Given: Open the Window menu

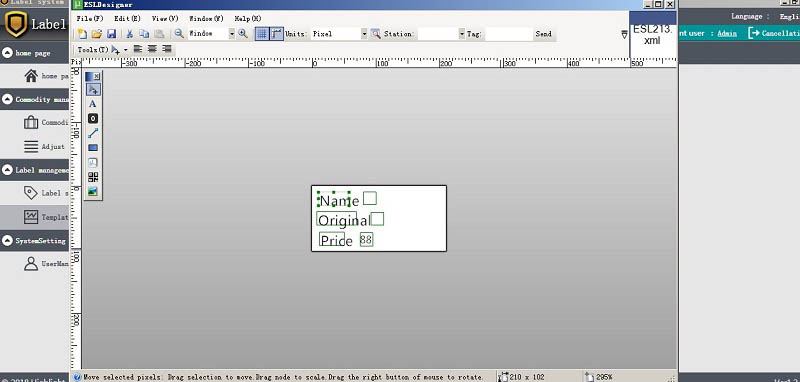Looking at the screenshot, I should (x=207, y=18).
